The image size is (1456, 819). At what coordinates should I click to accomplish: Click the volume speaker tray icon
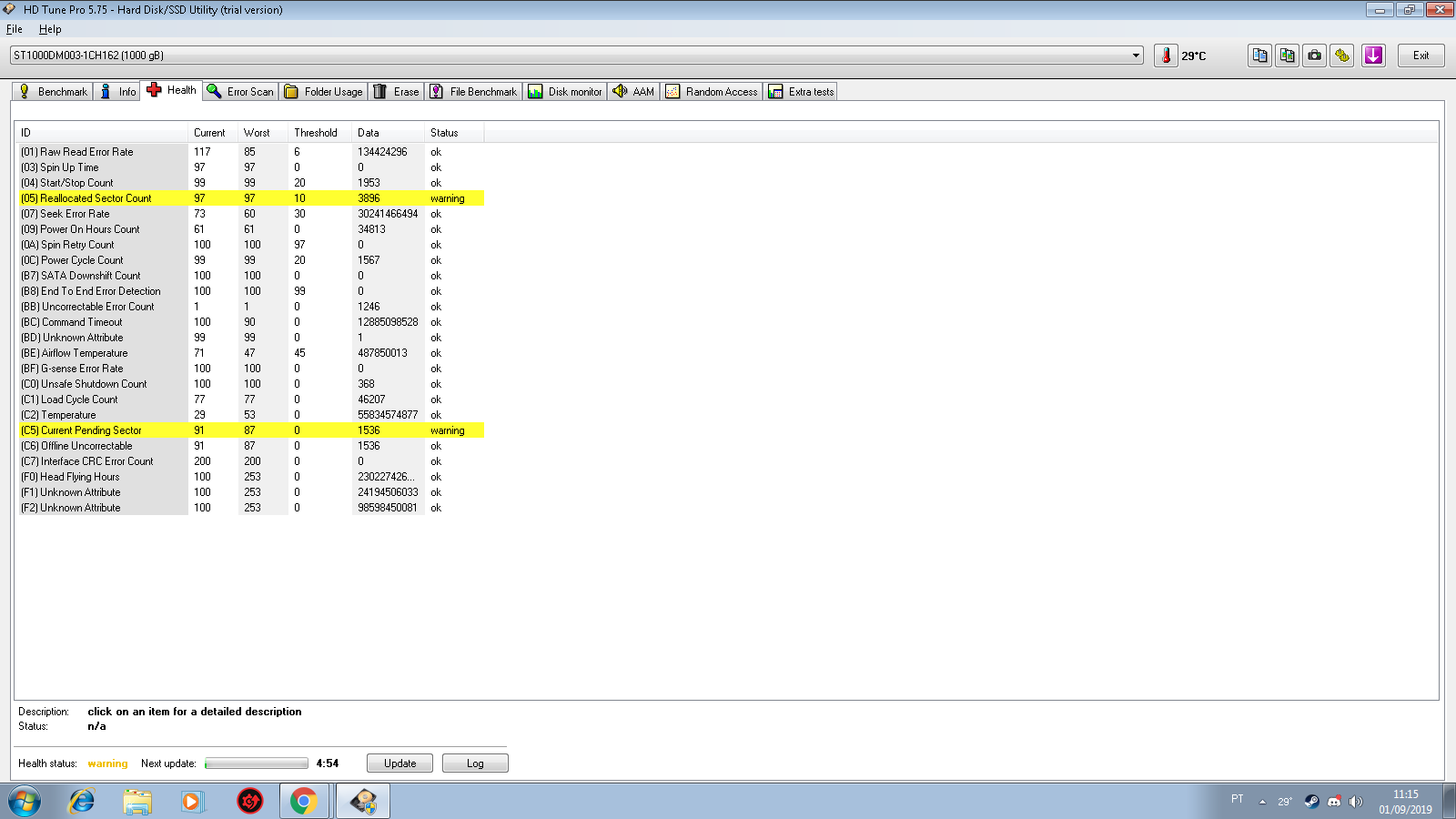pyautogui.click(x=1356, y=801)
